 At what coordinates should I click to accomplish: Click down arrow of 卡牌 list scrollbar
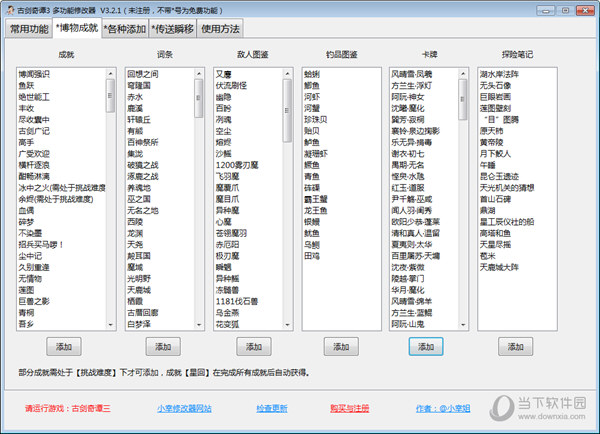pos(463,325)
